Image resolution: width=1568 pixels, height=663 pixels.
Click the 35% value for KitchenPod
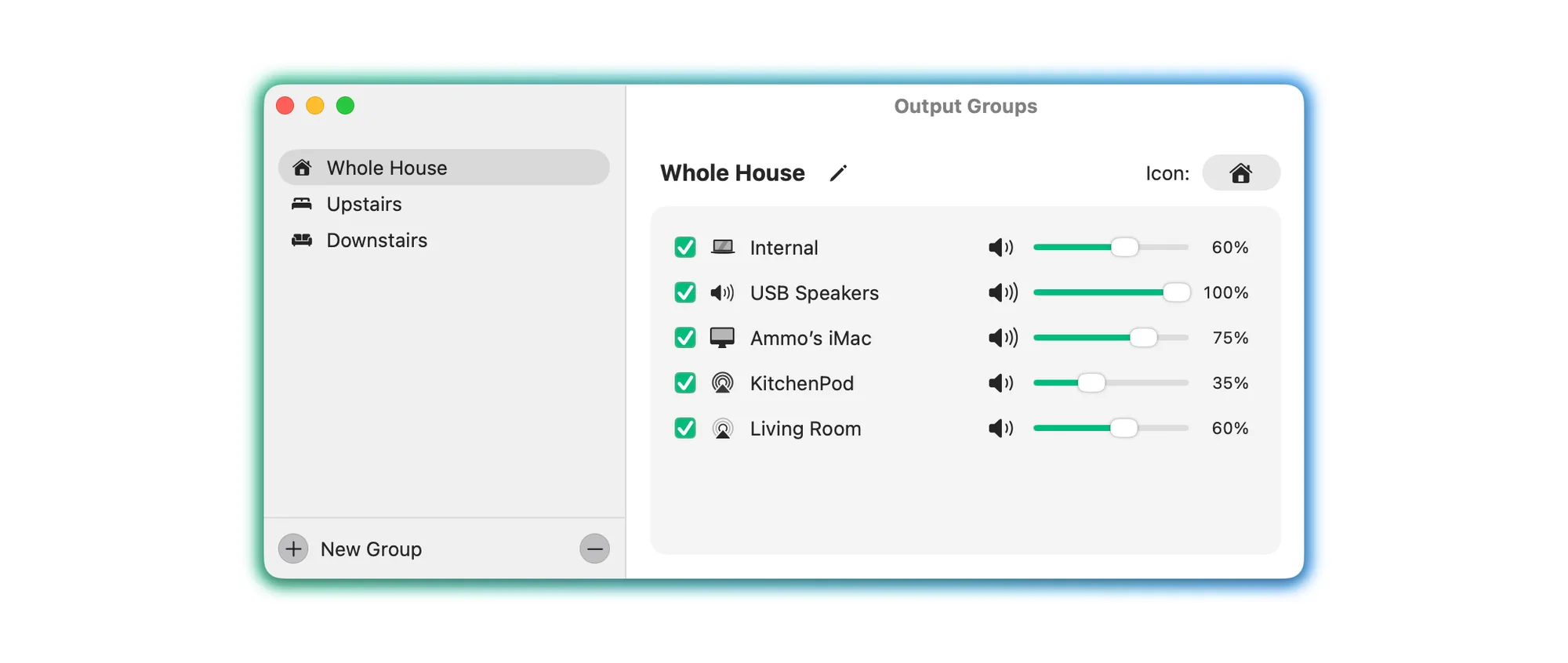(x=1230, y=383)
